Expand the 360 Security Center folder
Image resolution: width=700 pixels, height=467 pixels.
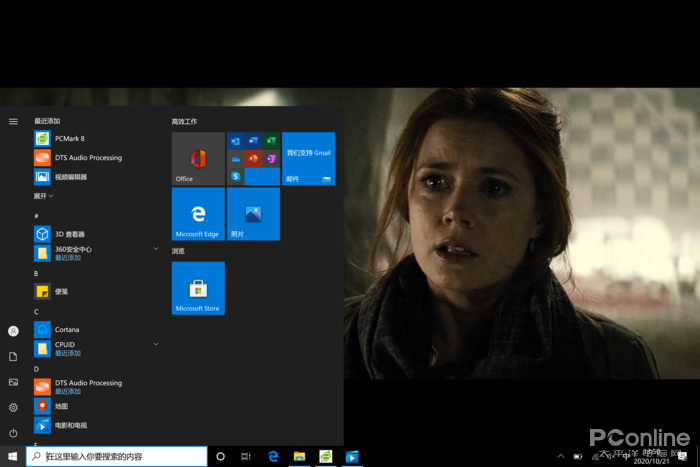pos(96,253)
